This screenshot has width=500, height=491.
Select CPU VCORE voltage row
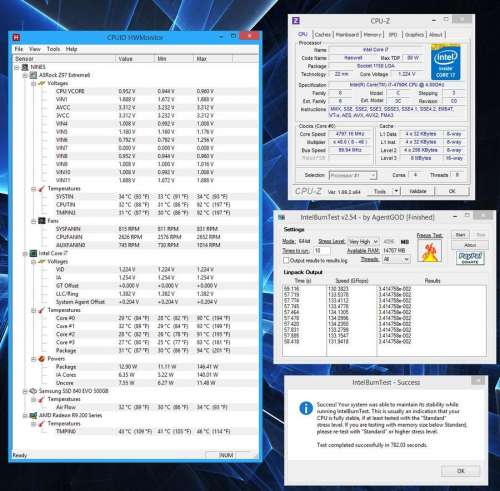pyautogui.click(x=135, y=91)
